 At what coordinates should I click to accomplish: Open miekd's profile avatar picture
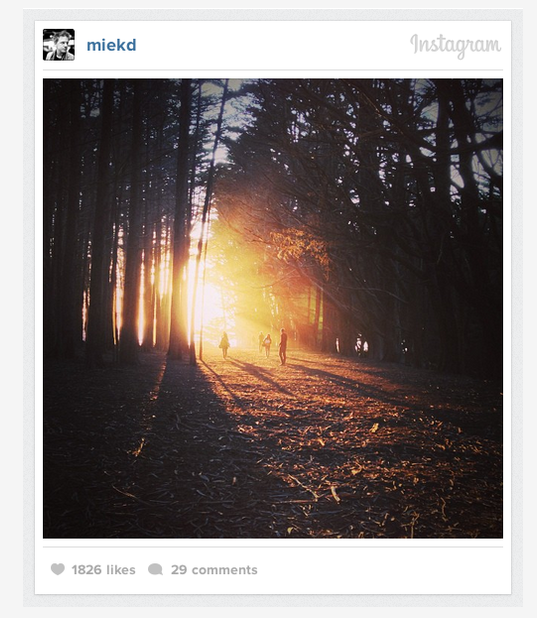click(x=59, y=45)
